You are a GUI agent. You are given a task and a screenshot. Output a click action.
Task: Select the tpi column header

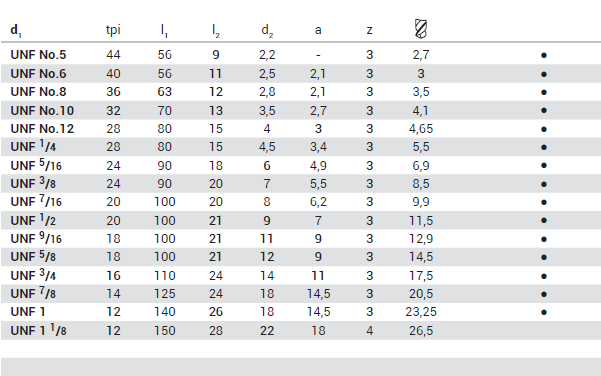(x=113, y=30)
